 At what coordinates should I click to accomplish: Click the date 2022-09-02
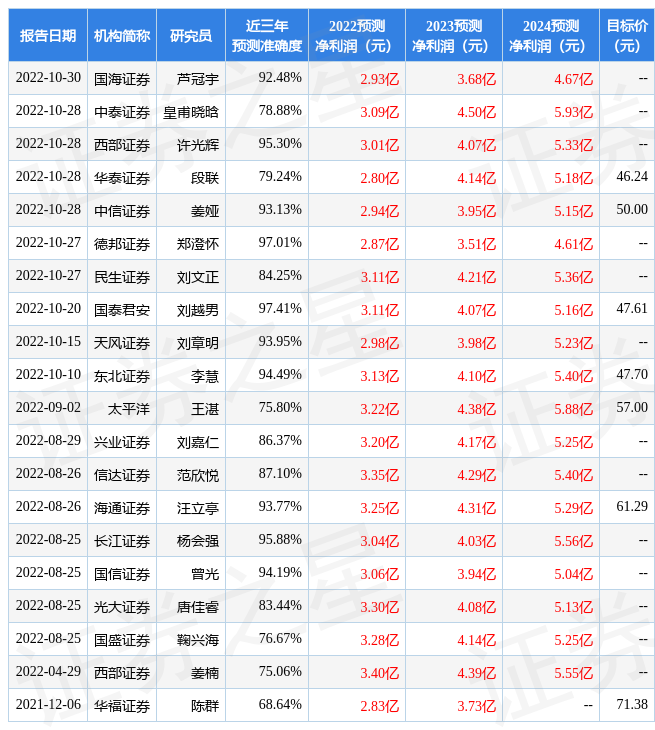(48, 408)
